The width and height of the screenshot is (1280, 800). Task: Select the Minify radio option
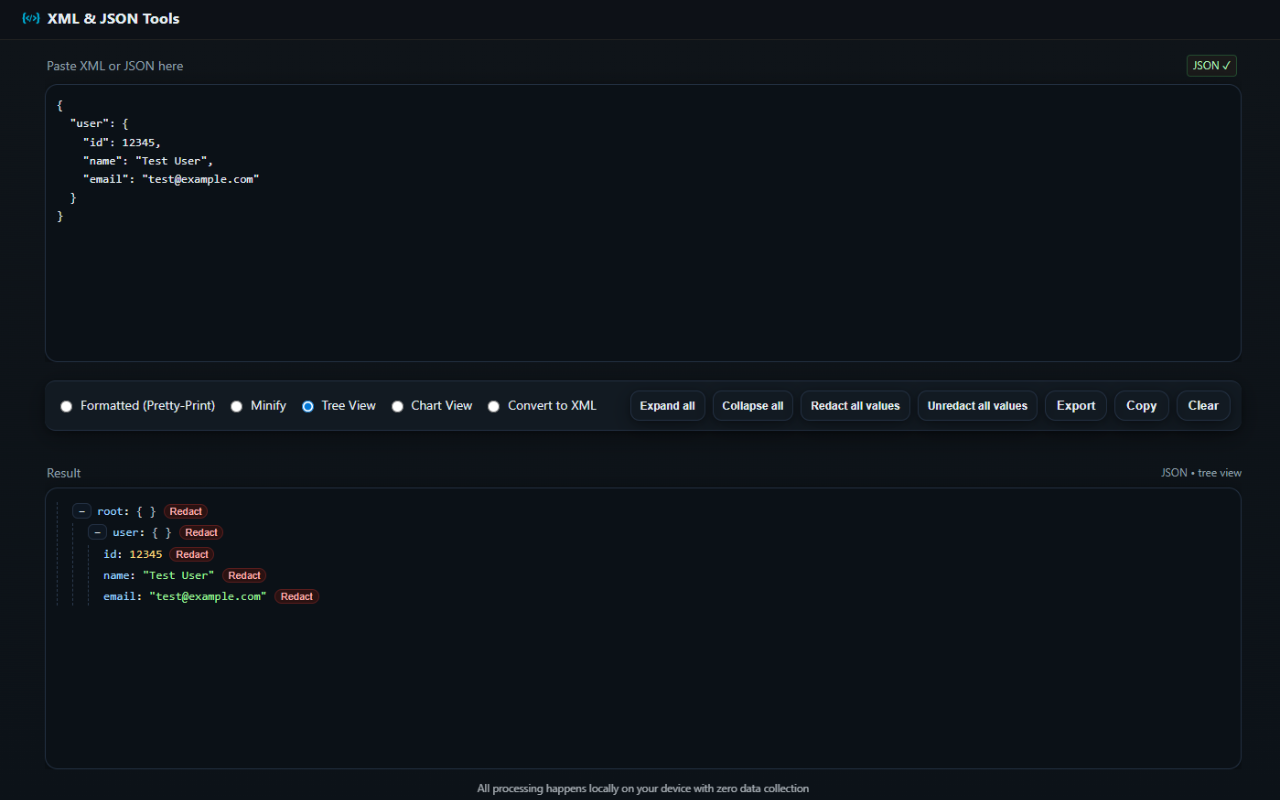point(237,406)
